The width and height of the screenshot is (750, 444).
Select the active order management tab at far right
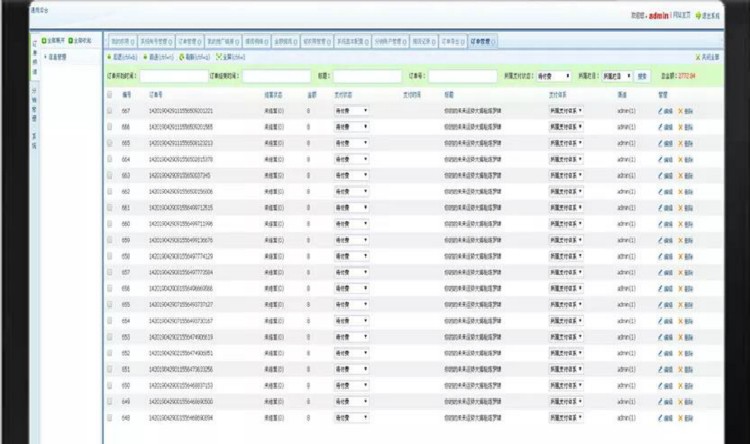[x=480, y=43]
